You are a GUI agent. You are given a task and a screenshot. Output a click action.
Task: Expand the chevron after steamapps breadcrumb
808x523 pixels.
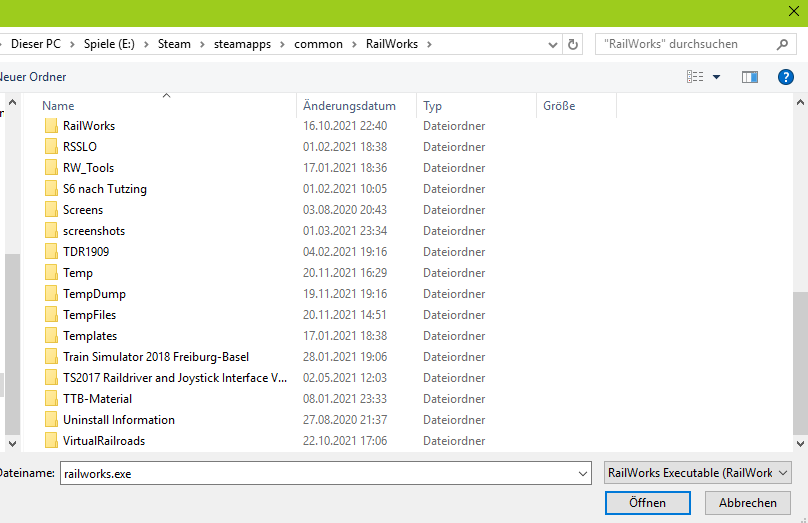tap(282, 44)
